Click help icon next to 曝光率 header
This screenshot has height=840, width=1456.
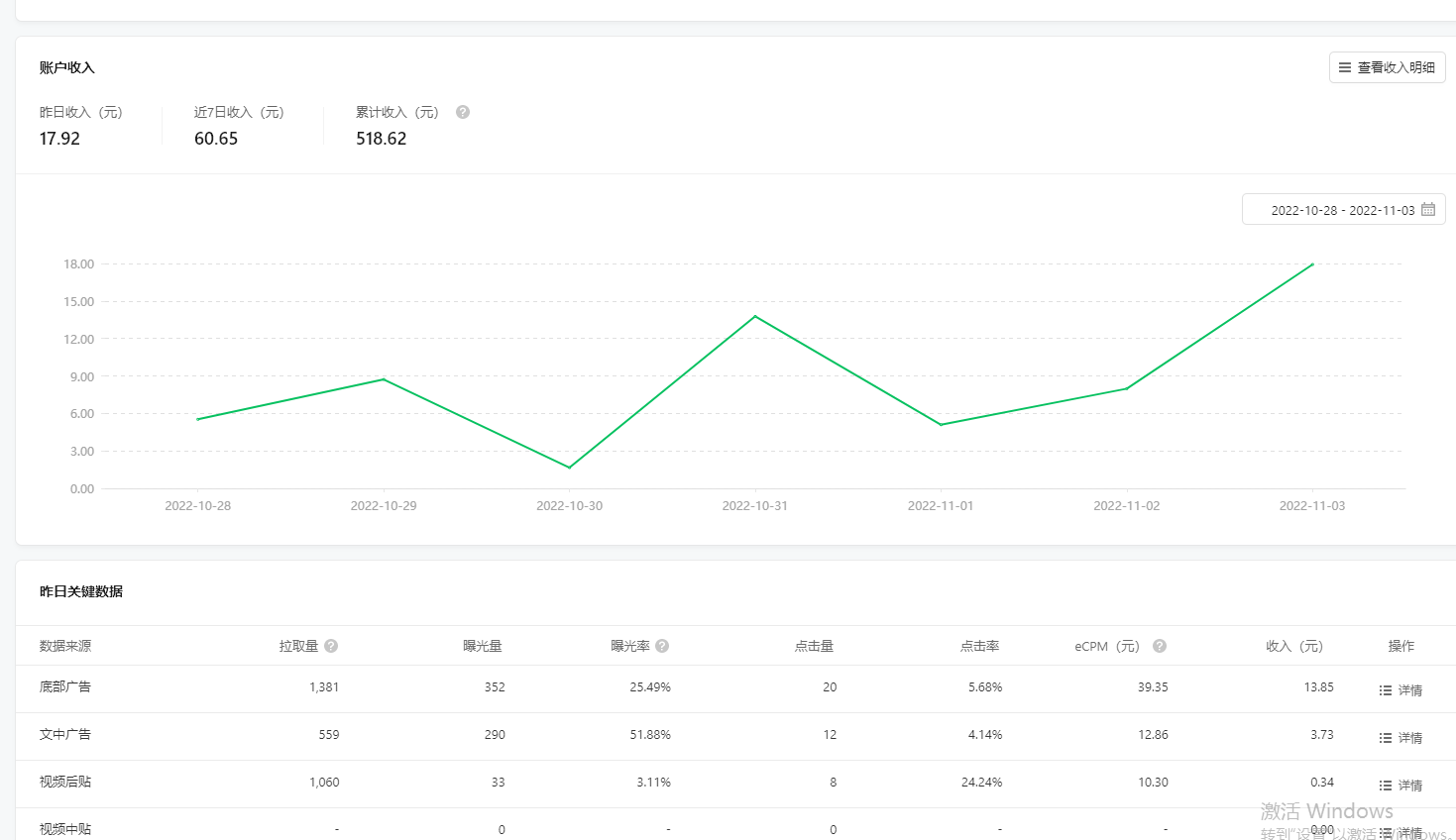click(662, 646)
